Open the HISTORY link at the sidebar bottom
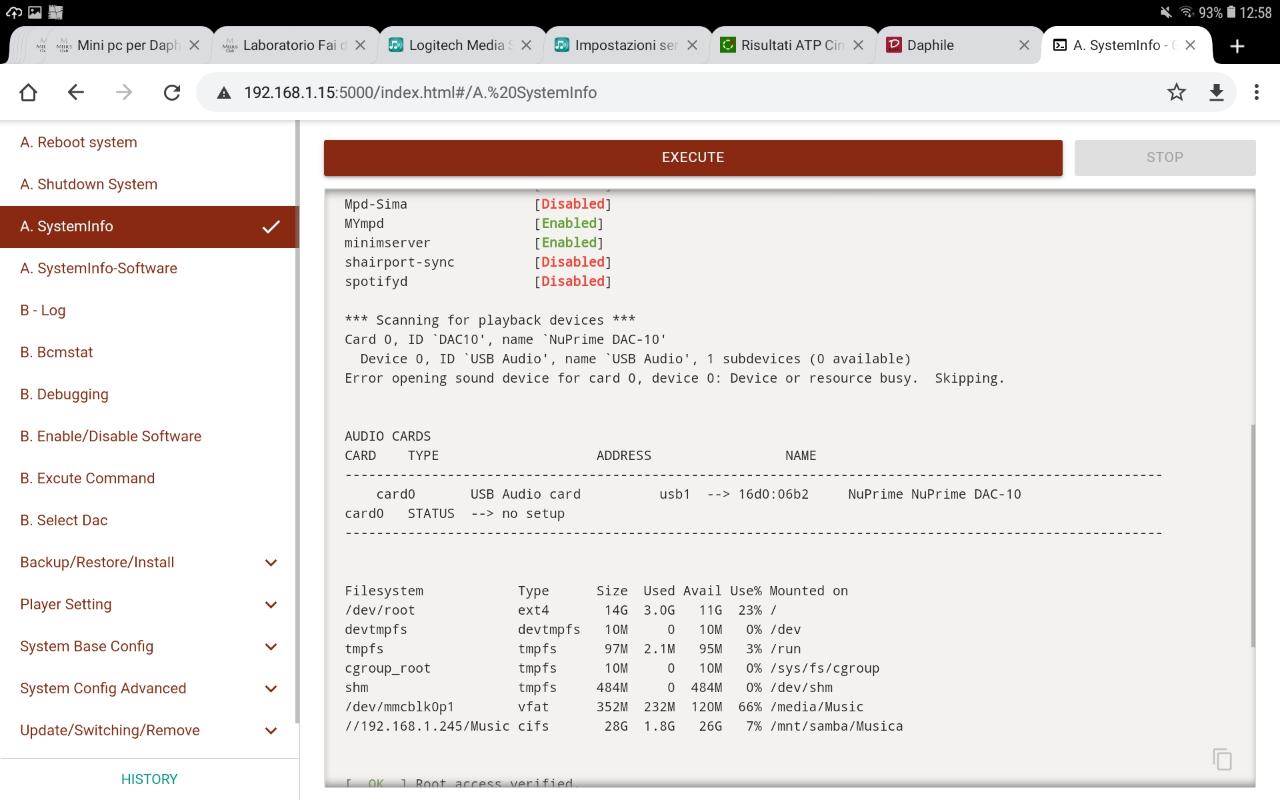 point(149,779)
